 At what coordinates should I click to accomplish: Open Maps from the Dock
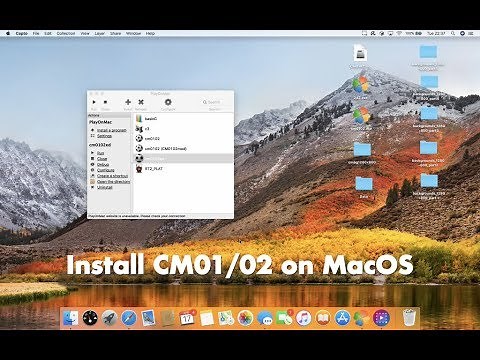pyautogui.click(x=226, y=318)
